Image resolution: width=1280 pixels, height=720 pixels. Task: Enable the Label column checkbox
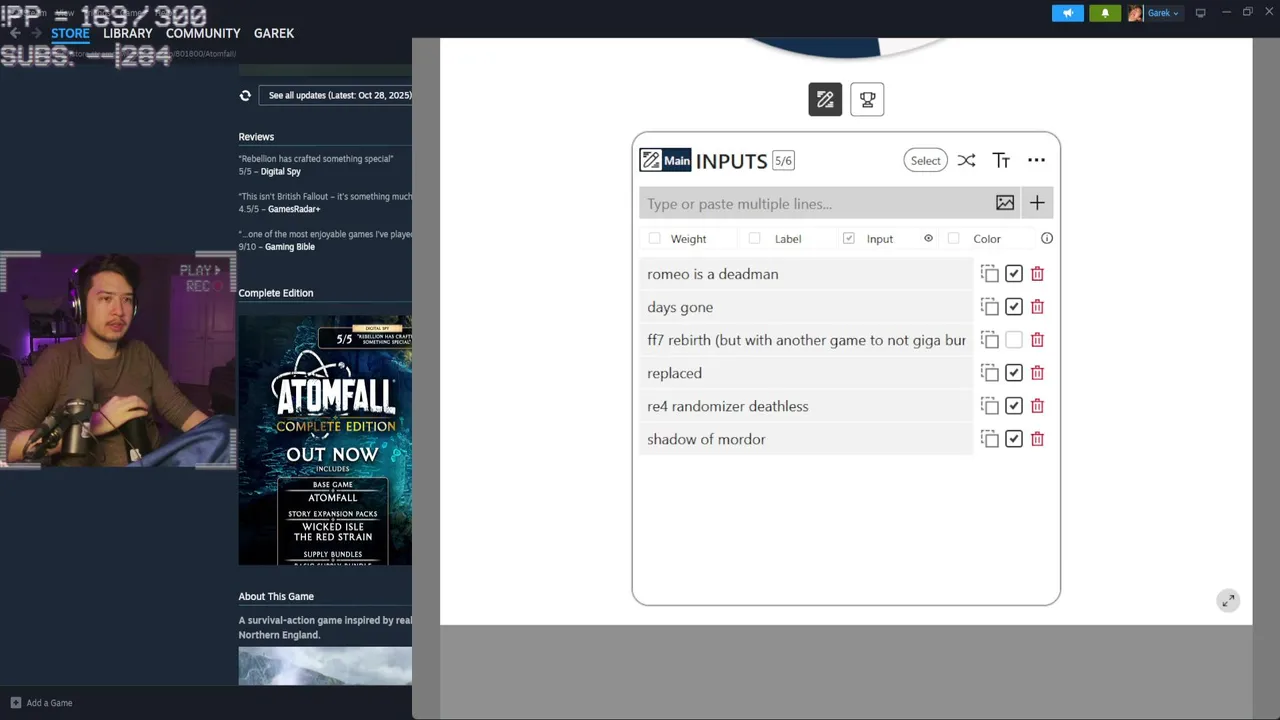click(x=754, y=238)
